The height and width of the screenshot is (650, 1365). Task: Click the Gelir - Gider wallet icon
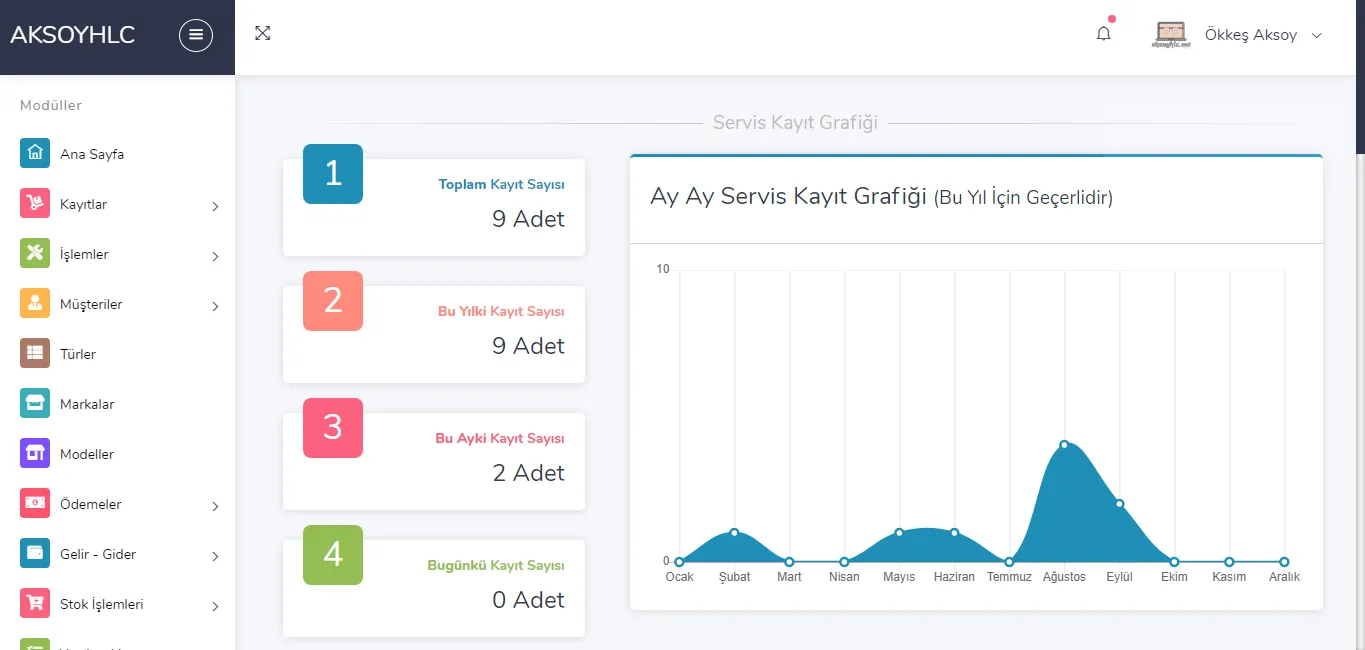point(35,554)
